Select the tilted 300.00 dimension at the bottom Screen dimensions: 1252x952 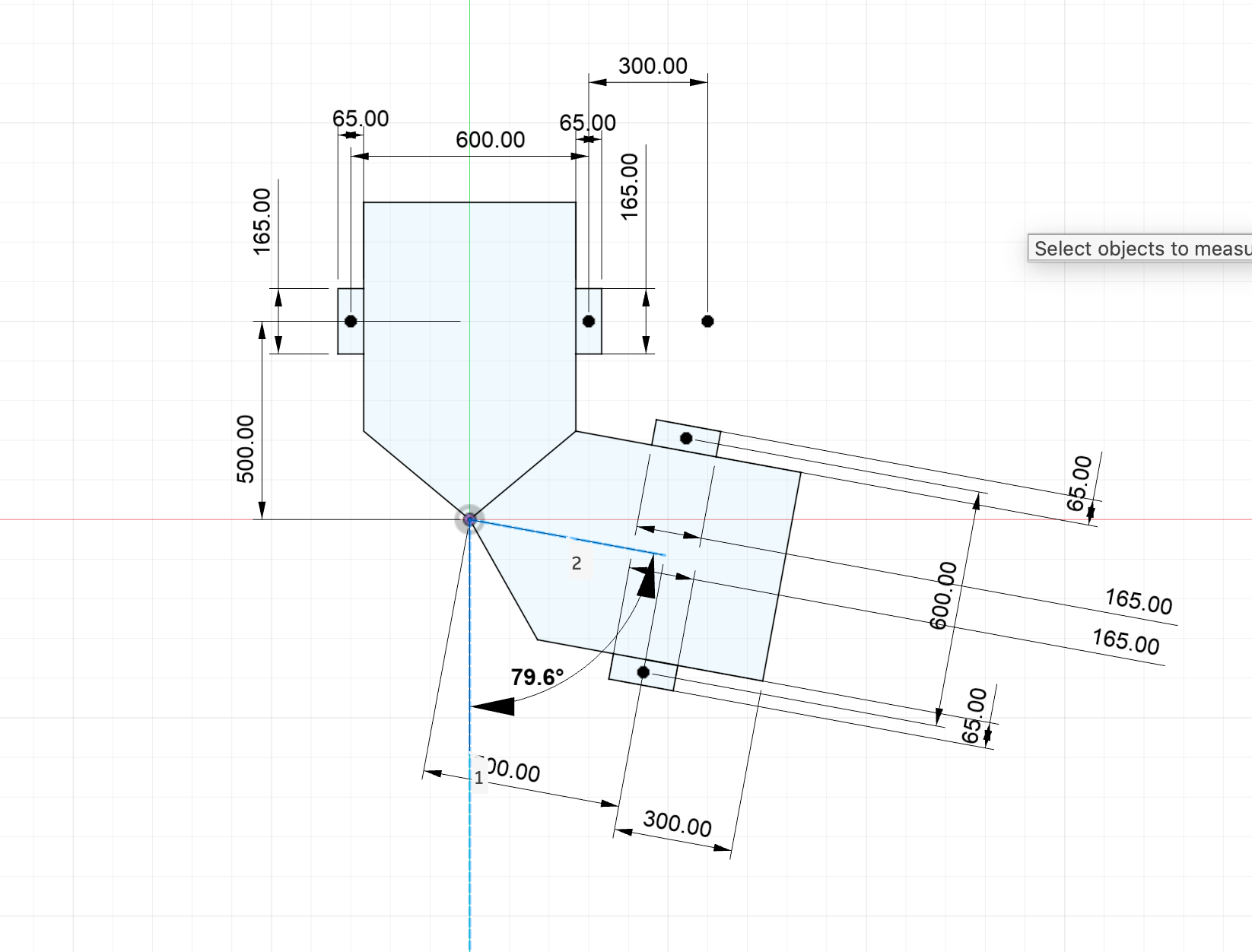pyautogui.click(x=677, y=823)
